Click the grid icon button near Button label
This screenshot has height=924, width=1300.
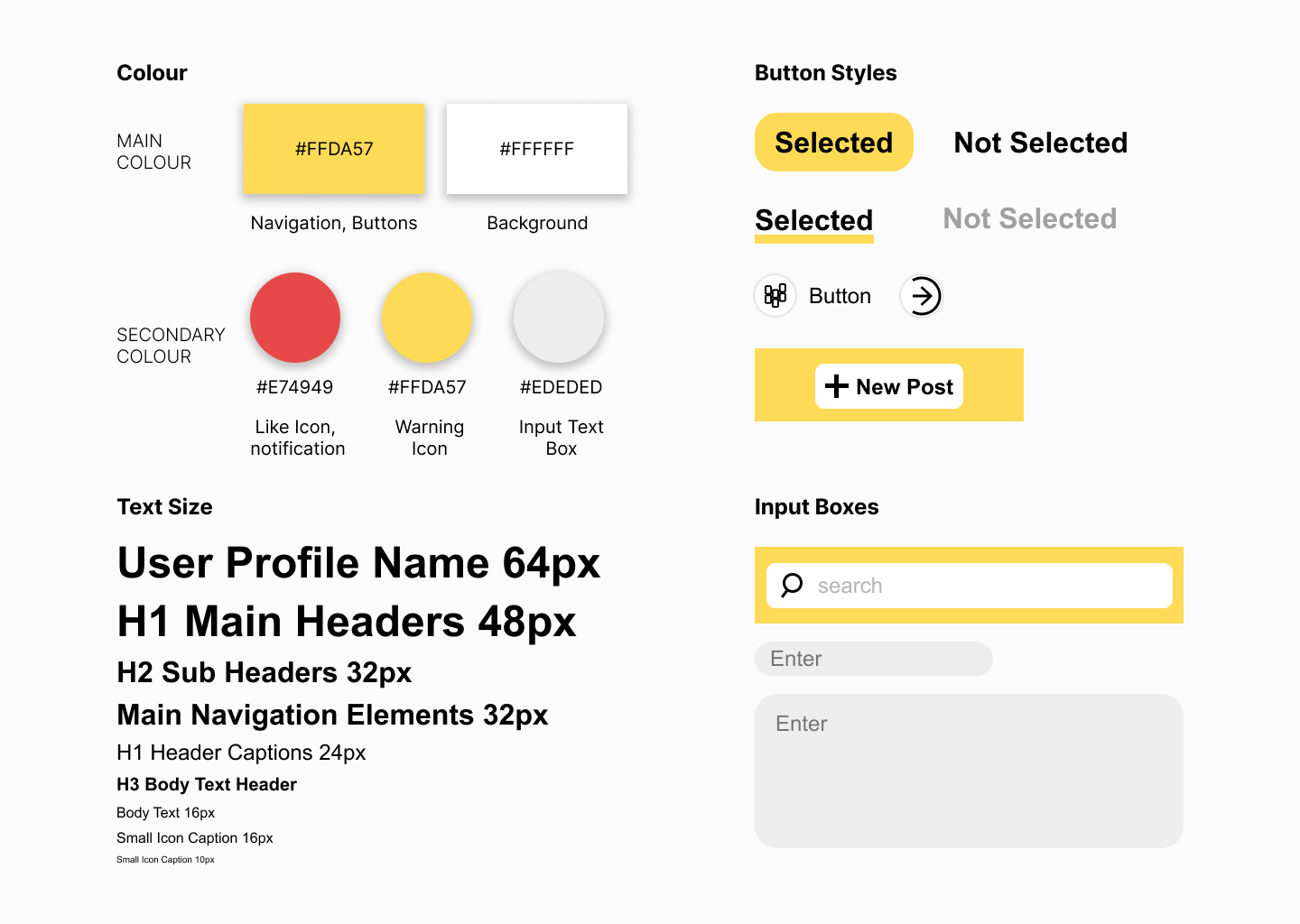point(775,295)
